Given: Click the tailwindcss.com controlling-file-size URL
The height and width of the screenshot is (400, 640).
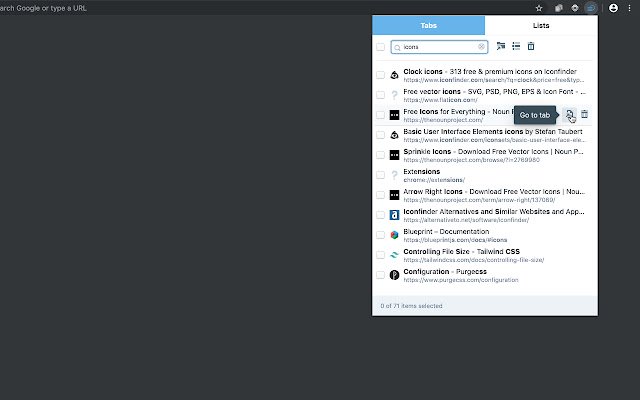Looking at the screenshot, I should point(473,260).
